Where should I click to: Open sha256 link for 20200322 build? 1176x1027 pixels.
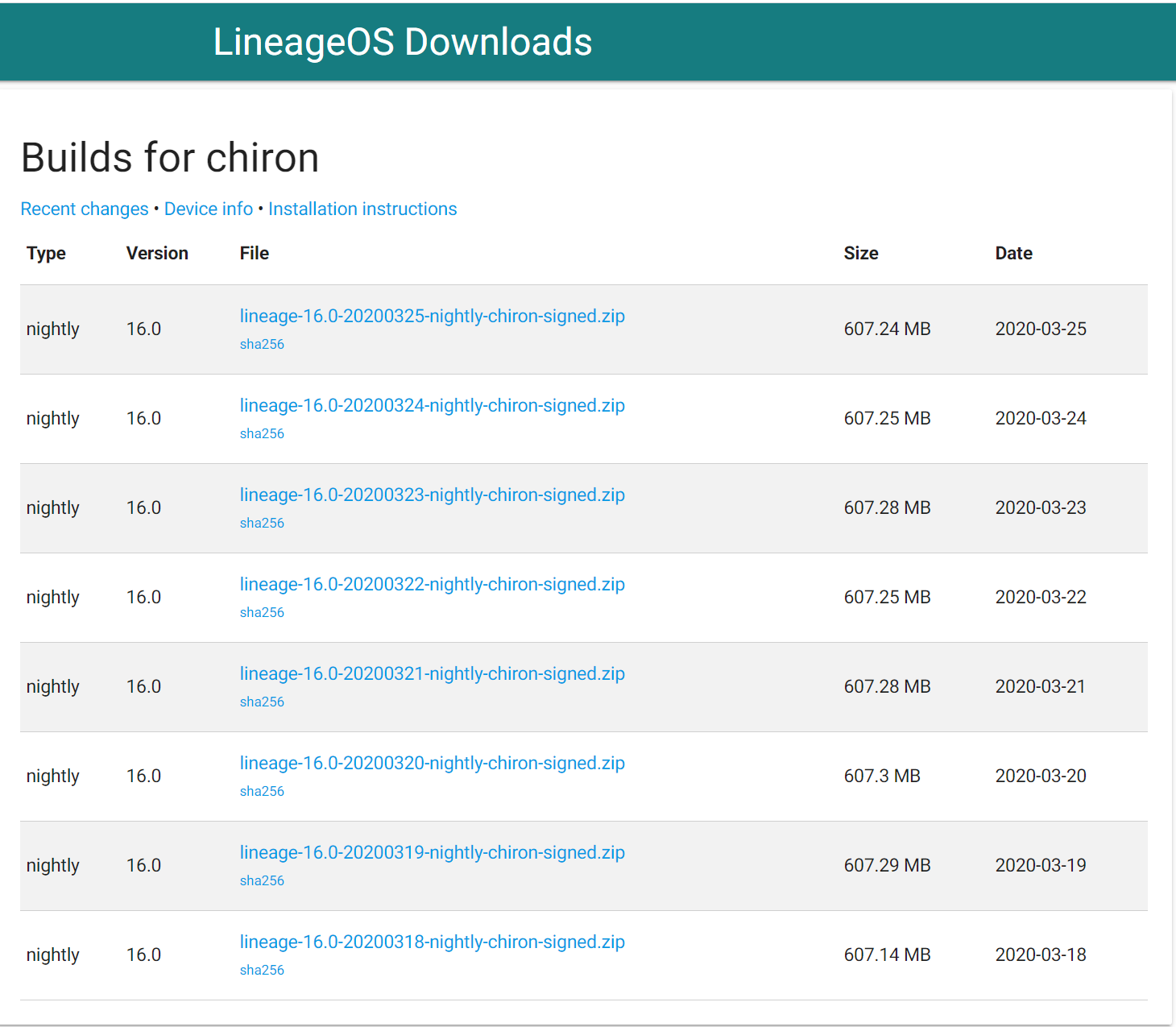click(262, 613)
